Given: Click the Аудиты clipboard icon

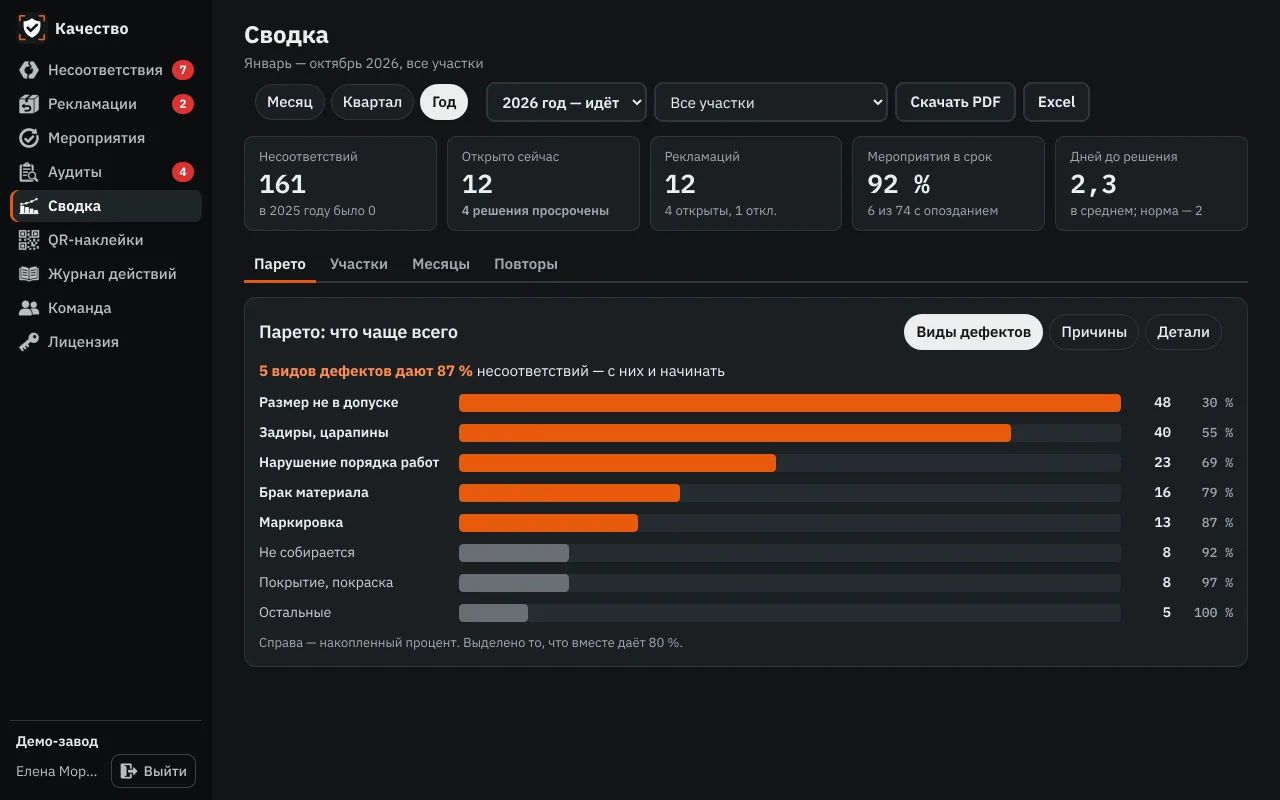Looking at the screenshot, I should [29, 172].
